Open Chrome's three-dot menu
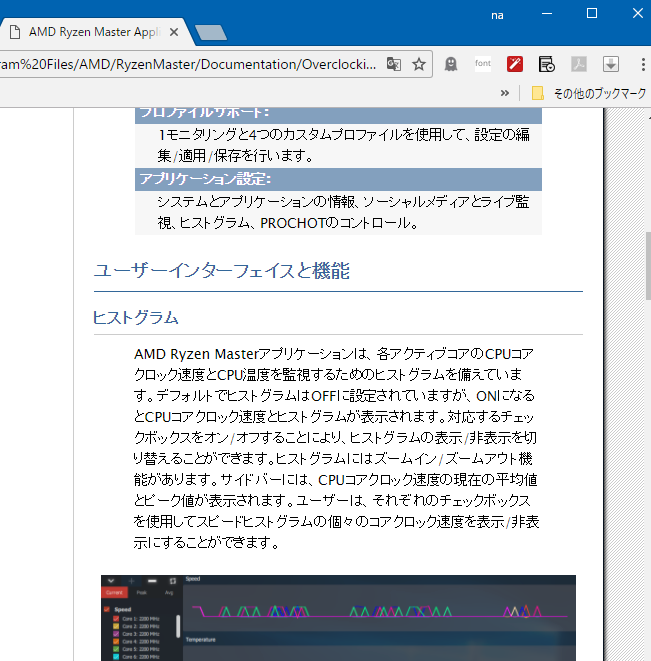651x661 pixels. pos(643,64)
